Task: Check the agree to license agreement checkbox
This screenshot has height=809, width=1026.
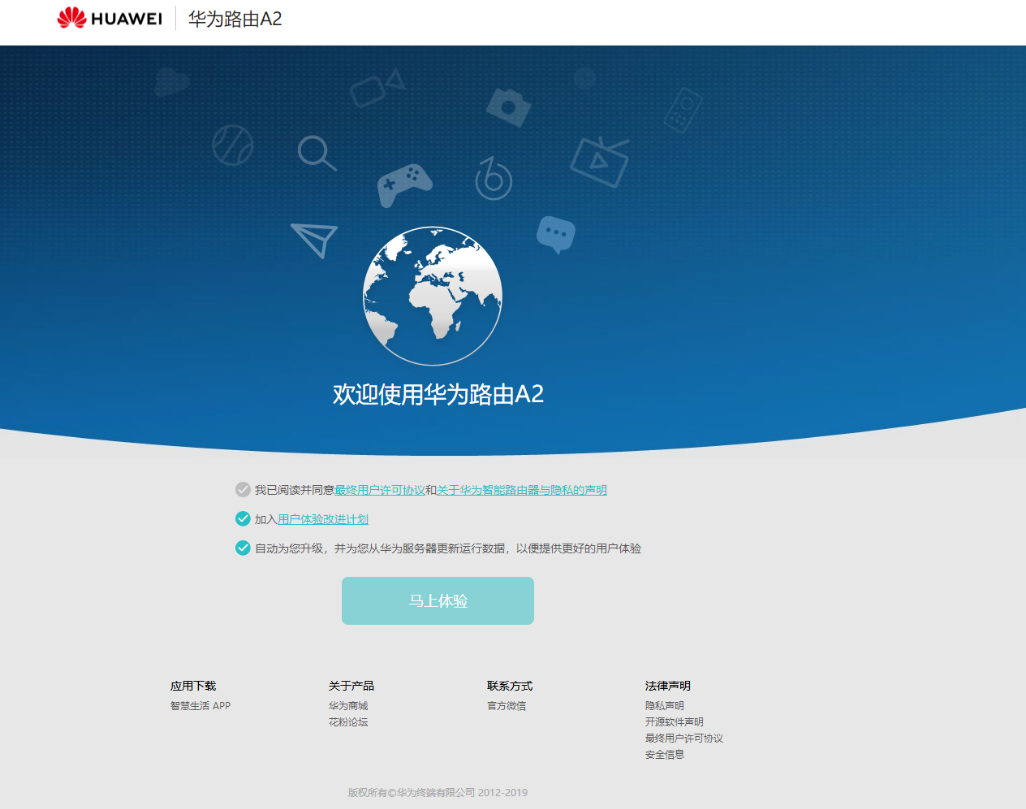Action: click(x=243, y=490)
